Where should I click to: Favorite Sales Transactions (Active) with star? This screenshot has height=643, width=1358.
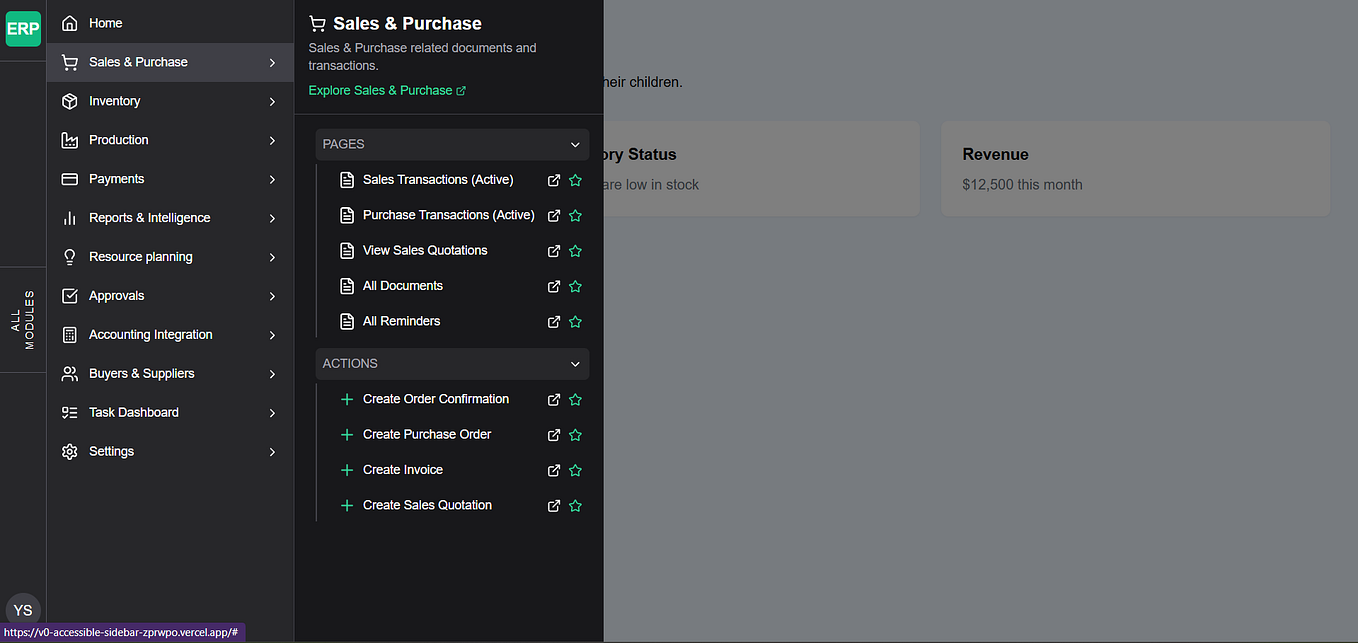click(x=575, y=181)
